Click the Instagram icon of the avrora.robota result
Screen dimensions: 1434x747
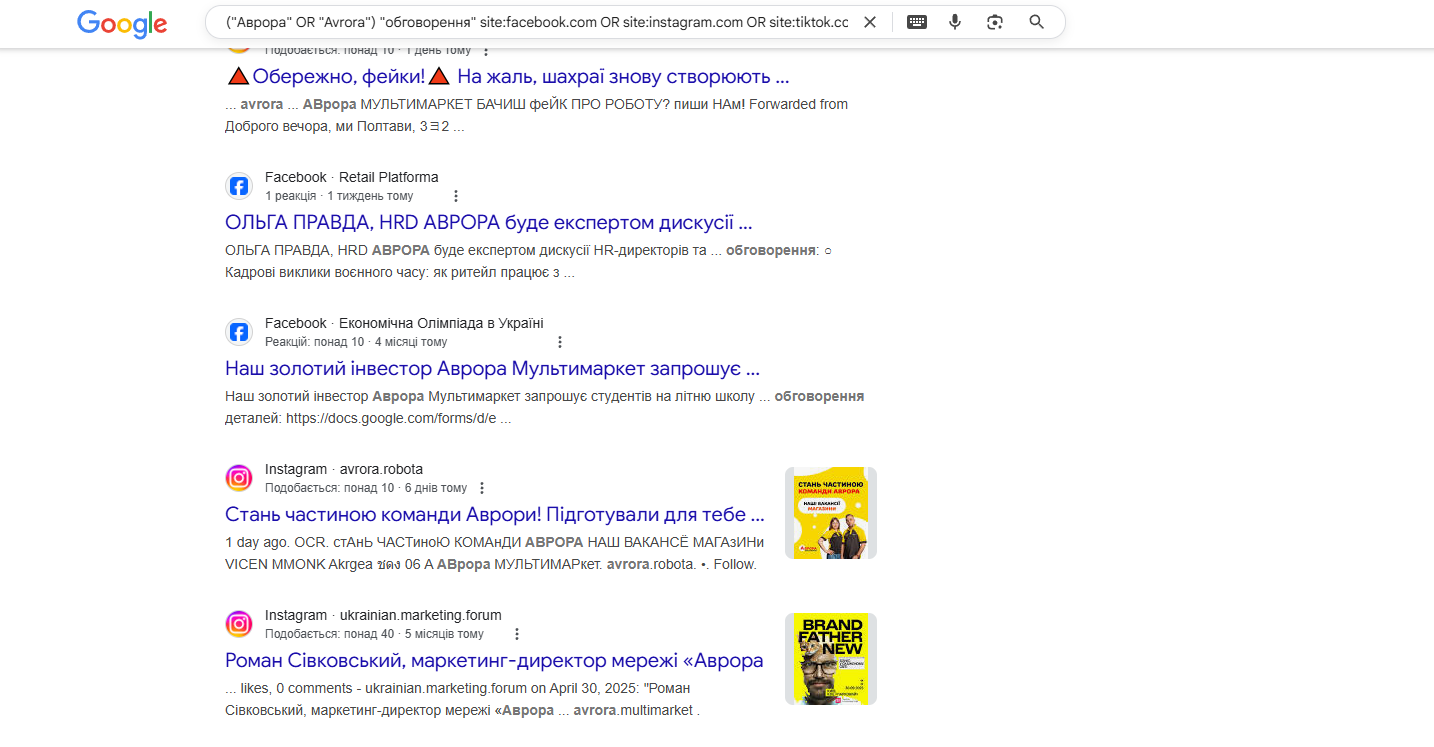tap(239, 478)
